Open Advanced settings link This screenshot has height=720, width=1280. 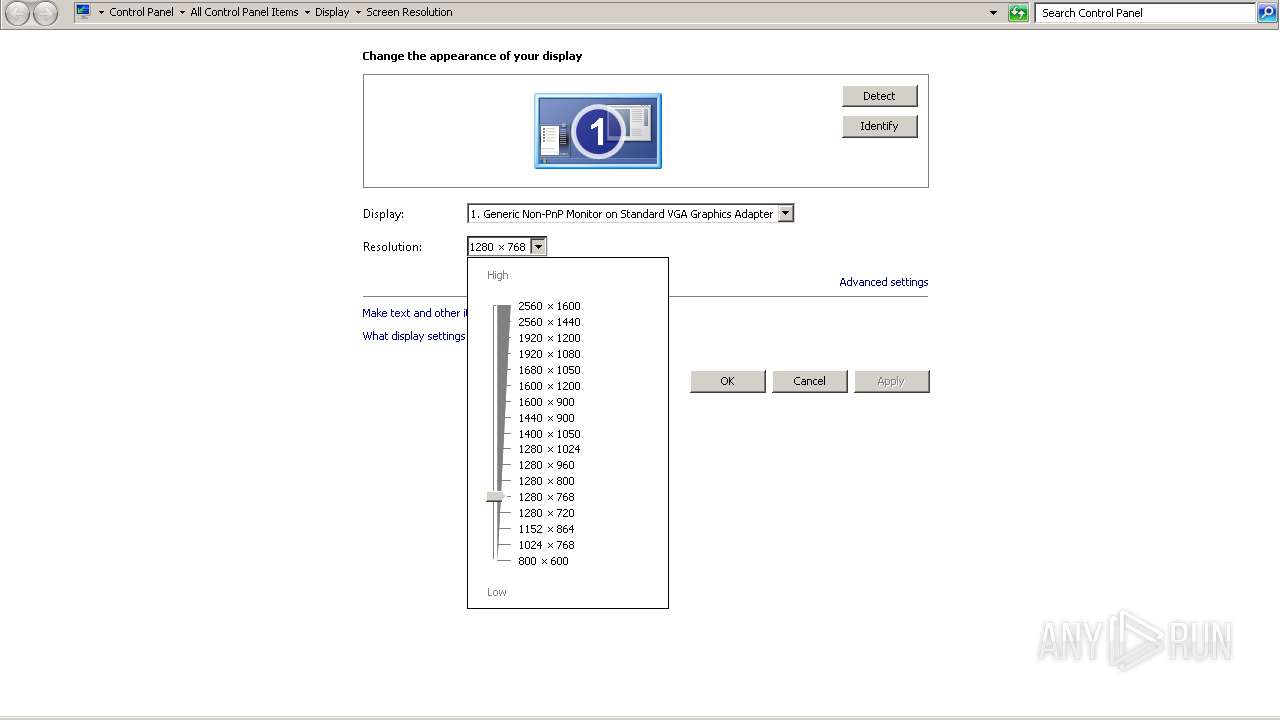tap(884, 282)
